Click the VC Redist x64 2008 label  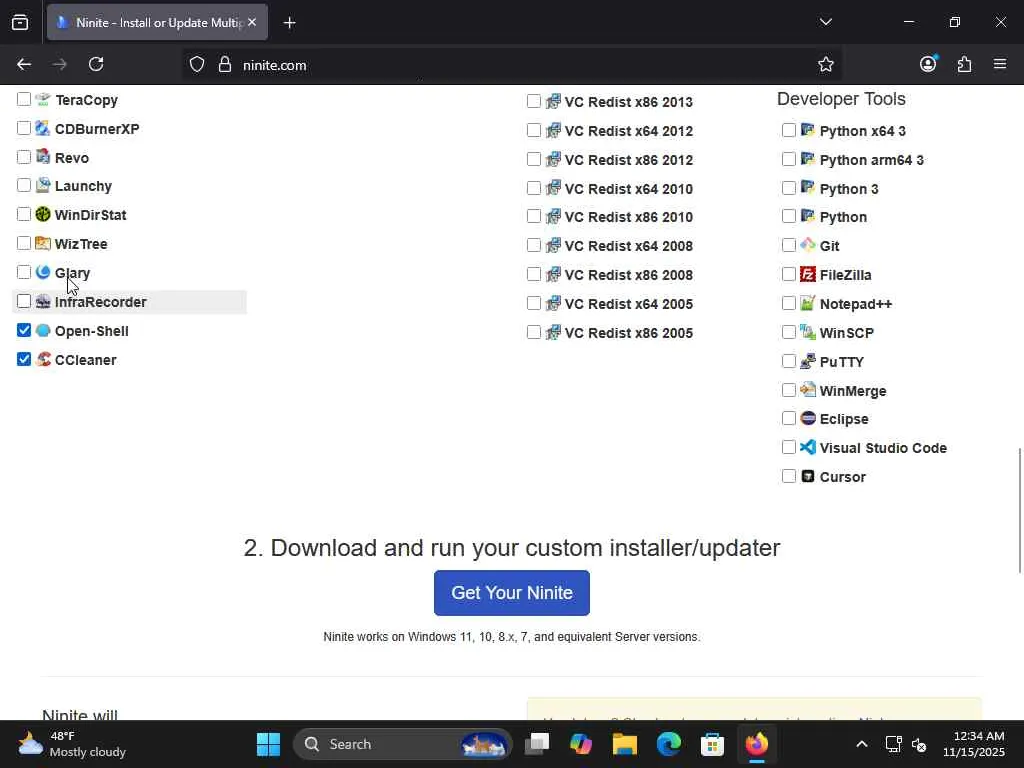tap(628, 246)
